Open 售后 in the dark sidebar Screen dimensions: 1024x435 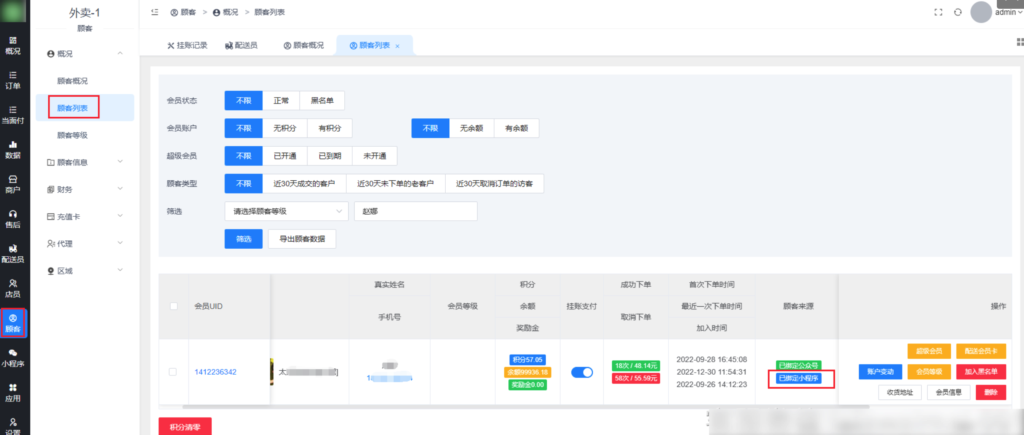(12, 219)
